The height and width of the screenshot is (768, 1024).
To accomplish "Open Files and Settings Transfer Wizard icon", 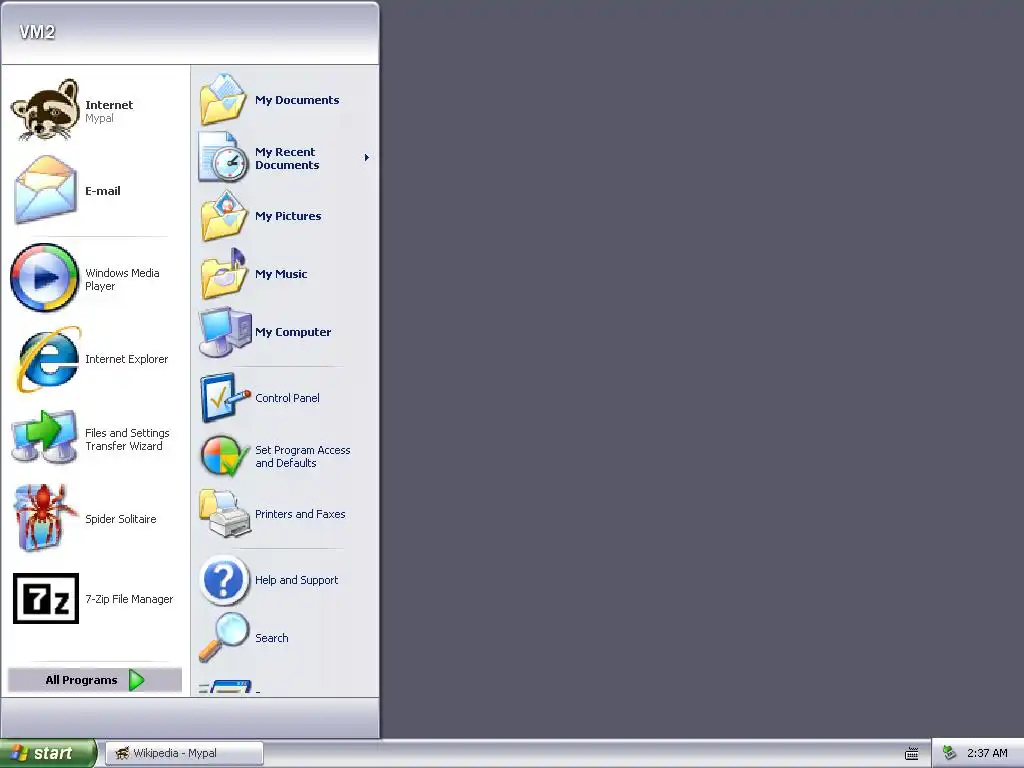I will (x=44, y=438).
